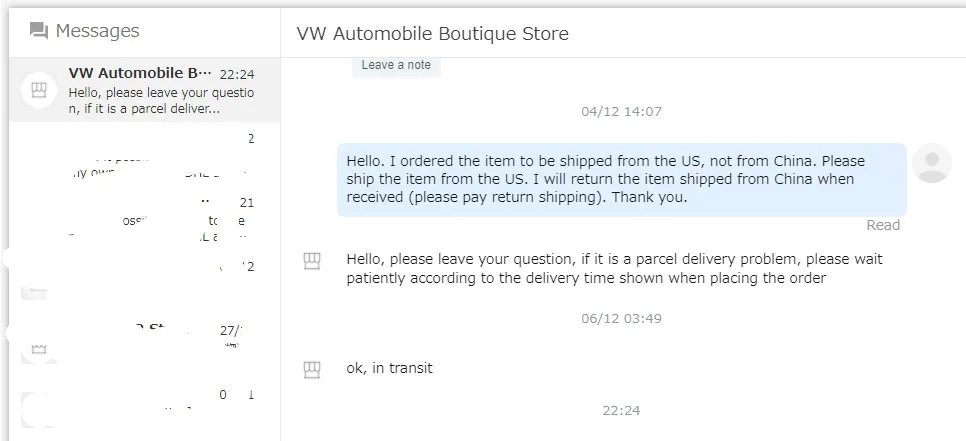Click the 'Read' status under the sent message
This screenshot has width=966, height=441.
click(883, 225)
